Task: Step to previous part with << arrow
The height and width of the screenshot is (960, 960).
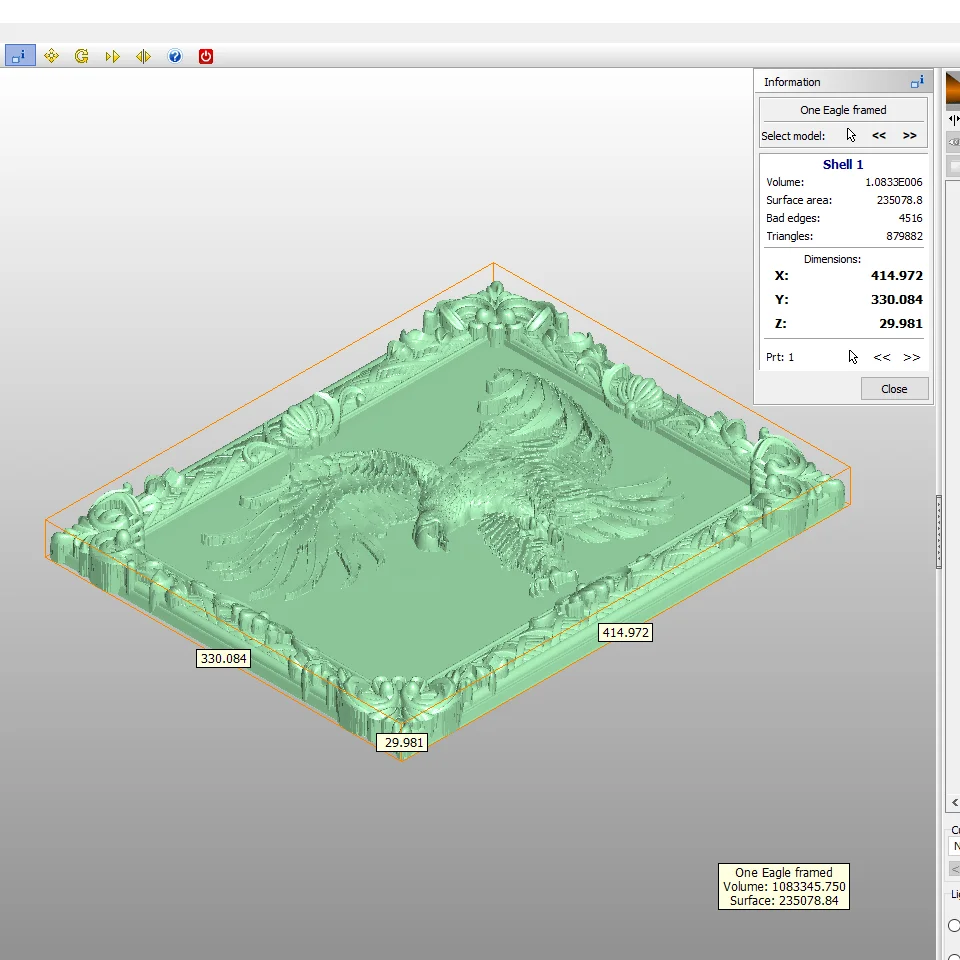Action: [x=881, y=357]
